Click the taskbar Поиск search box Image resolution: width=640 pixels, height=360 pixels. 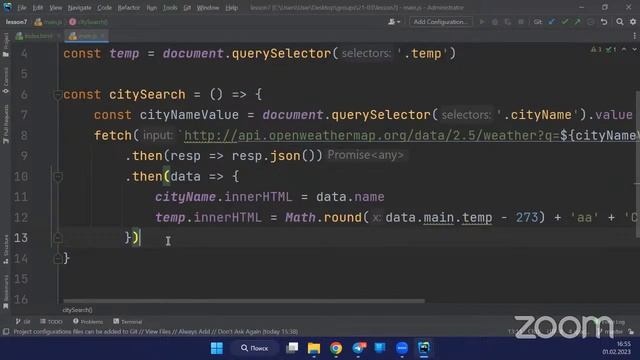coord(254,348)
